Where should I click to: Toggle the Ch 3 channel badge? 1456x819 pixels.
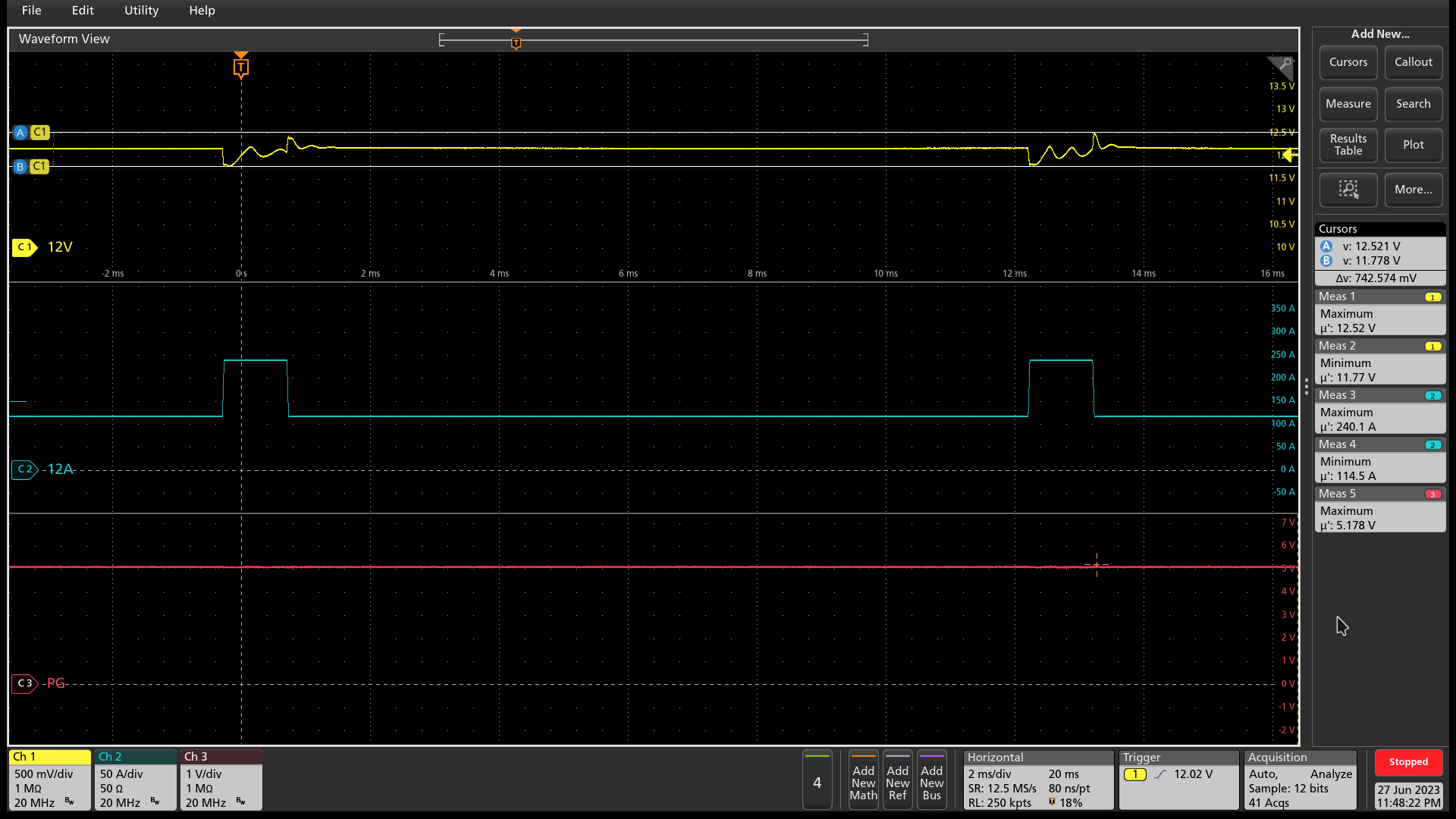tap(221, 780)
